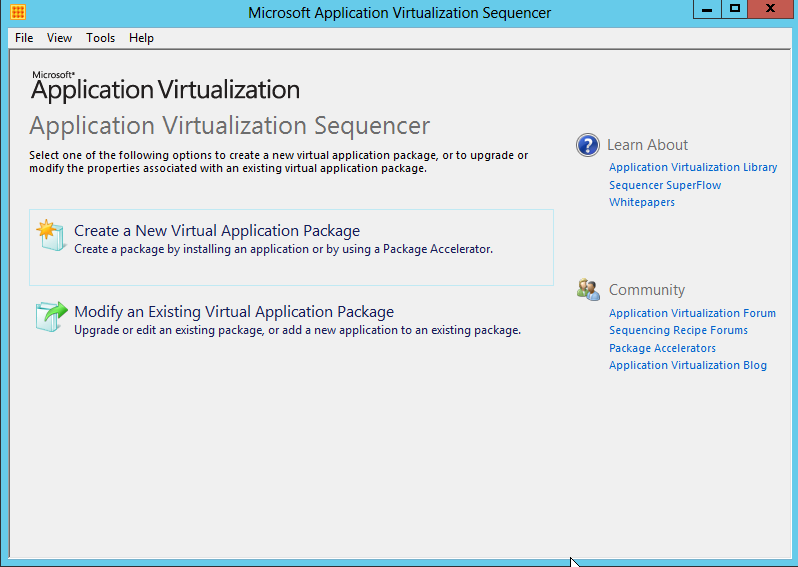Open the View menu
This screenshot has width=798, height=567.
tap(60, 38)
